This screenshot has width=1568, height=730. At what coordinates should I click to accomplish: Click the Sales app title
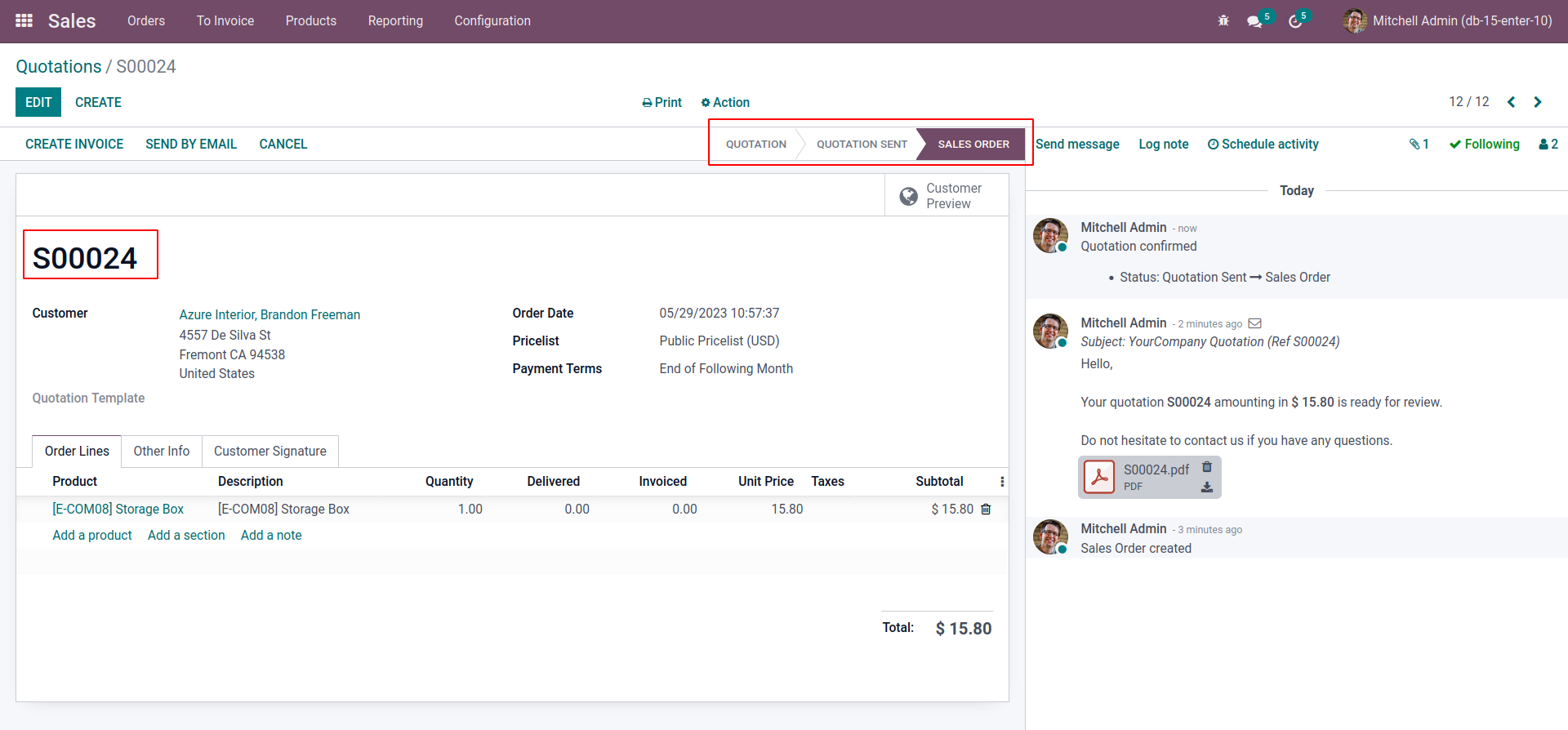[72, 21]
